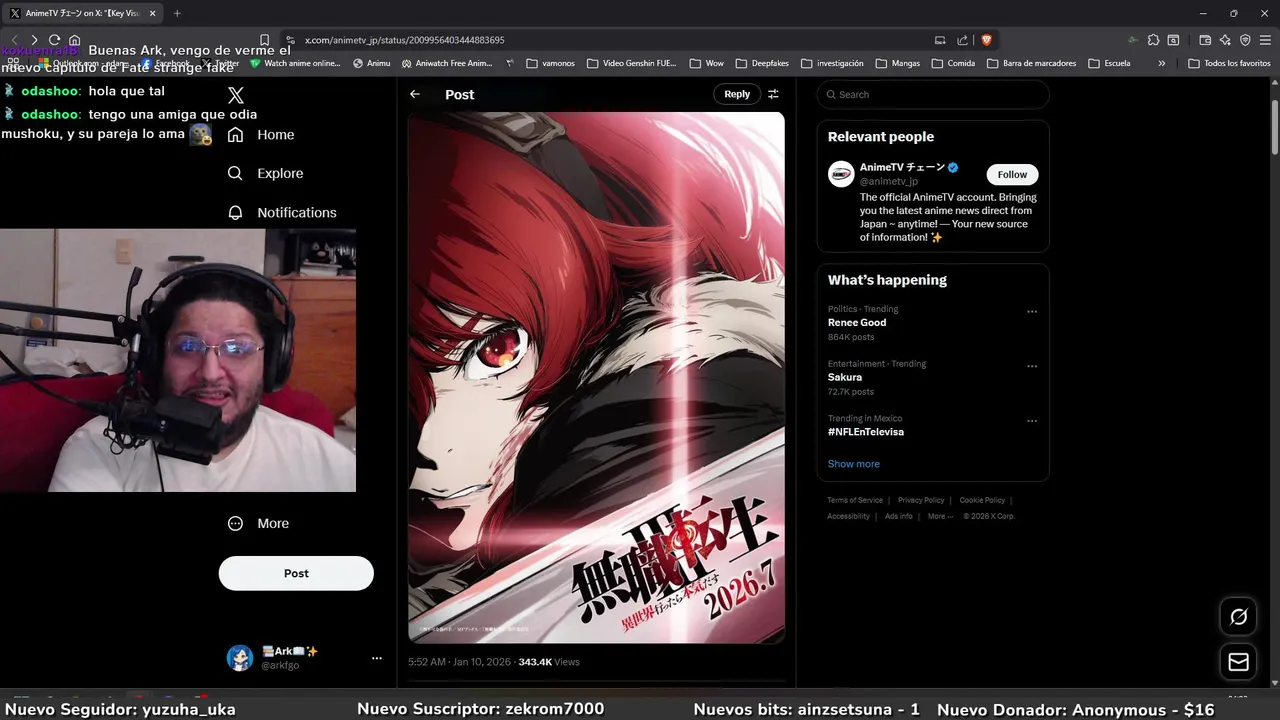
Task: Click the browser forward arrow
Action: tap(34, 40)
